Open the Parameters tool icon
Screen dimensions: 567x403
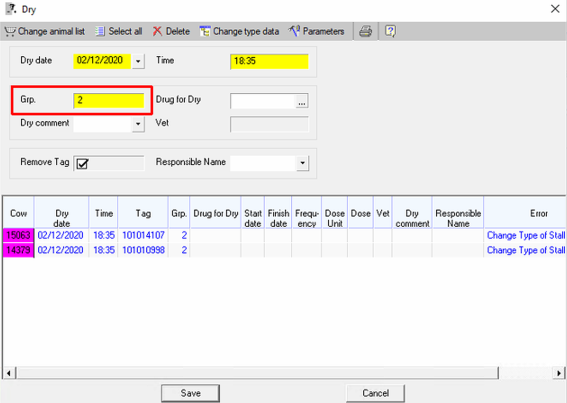[x=294, y=31]
